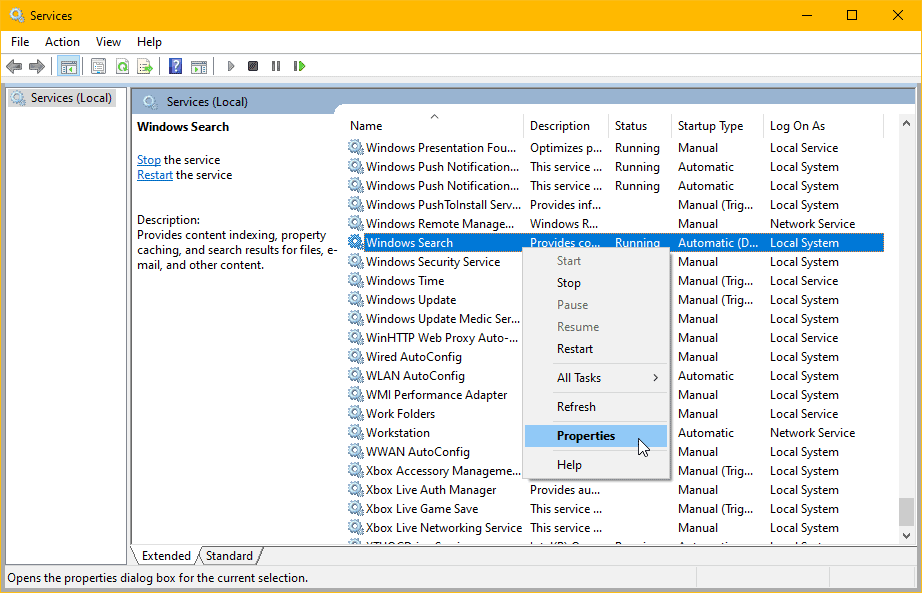The width and height of the screenshot is (922, 593).
Task: Click the Windows Search name cell
Action: [x=409, y=243]
